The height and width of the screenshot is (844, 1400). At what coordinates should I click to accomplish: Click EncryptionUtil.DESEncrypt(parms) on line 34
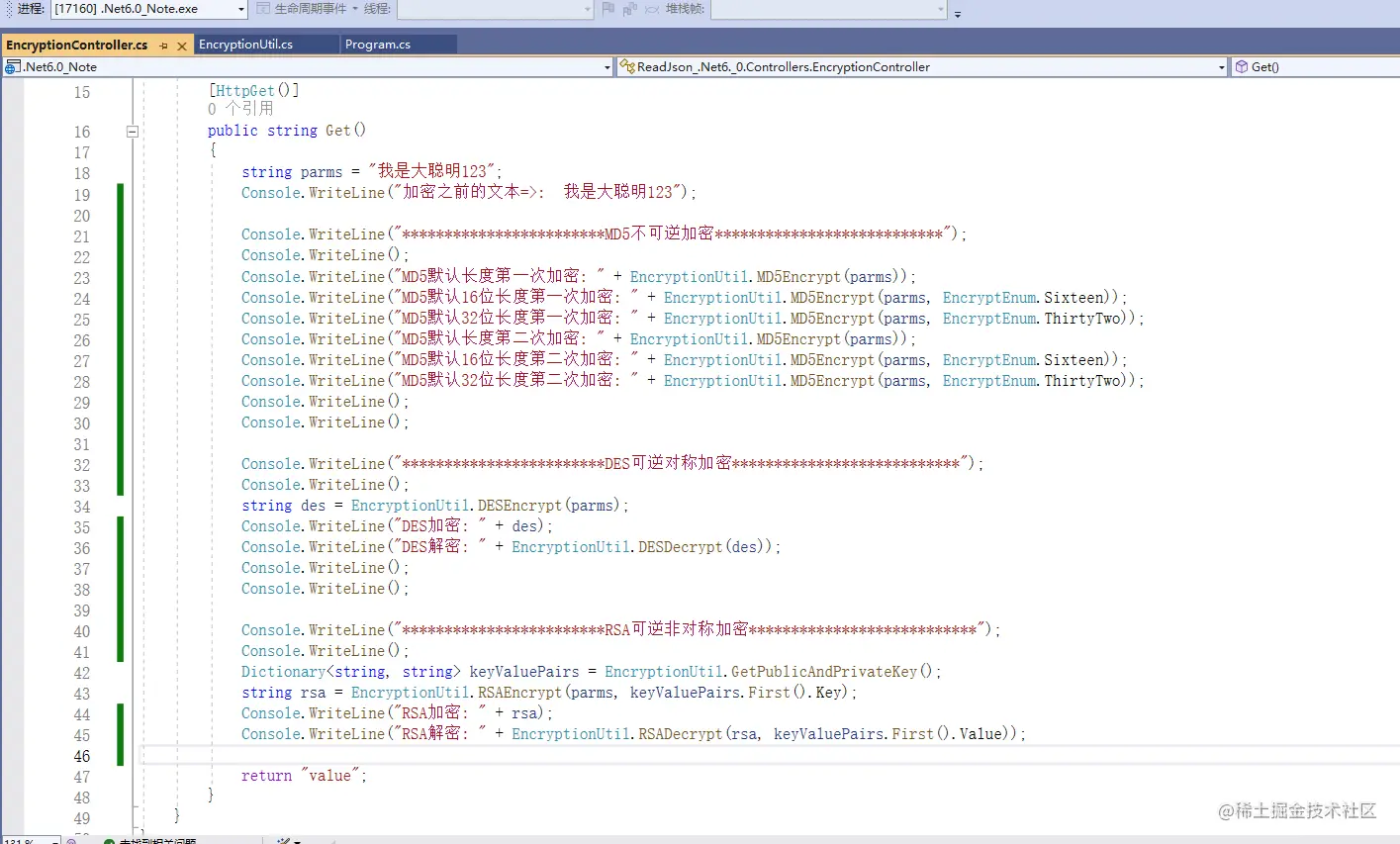[486, 505]
